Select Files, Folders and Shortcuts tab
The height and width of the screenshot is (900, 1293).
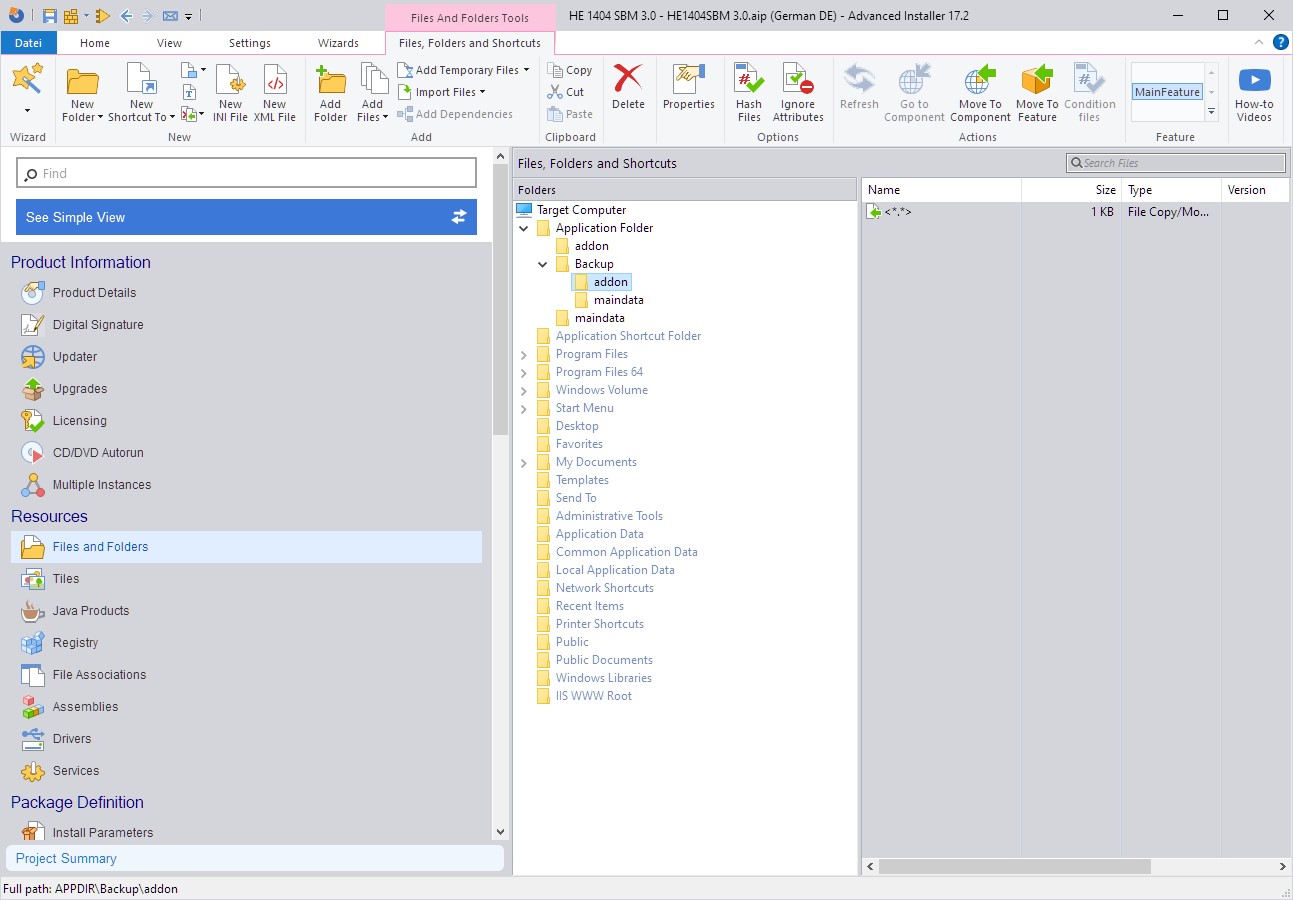tap(470, 43)
